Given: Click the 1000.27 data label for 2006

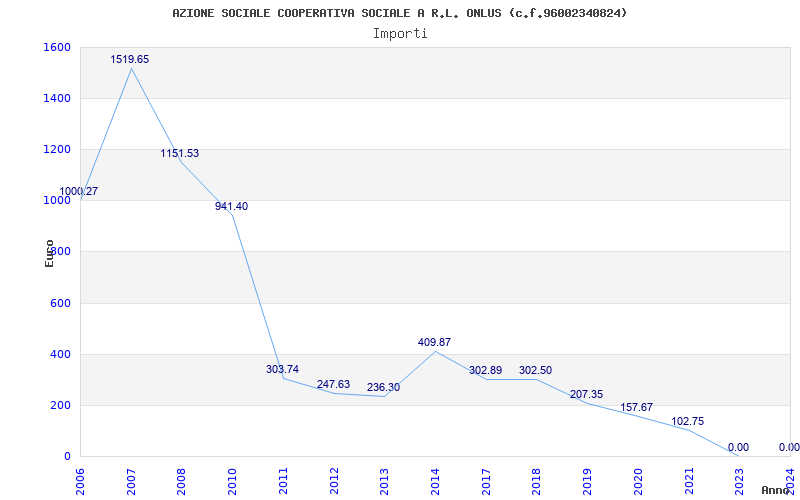Looking at the screenshot, I should 78,192.
